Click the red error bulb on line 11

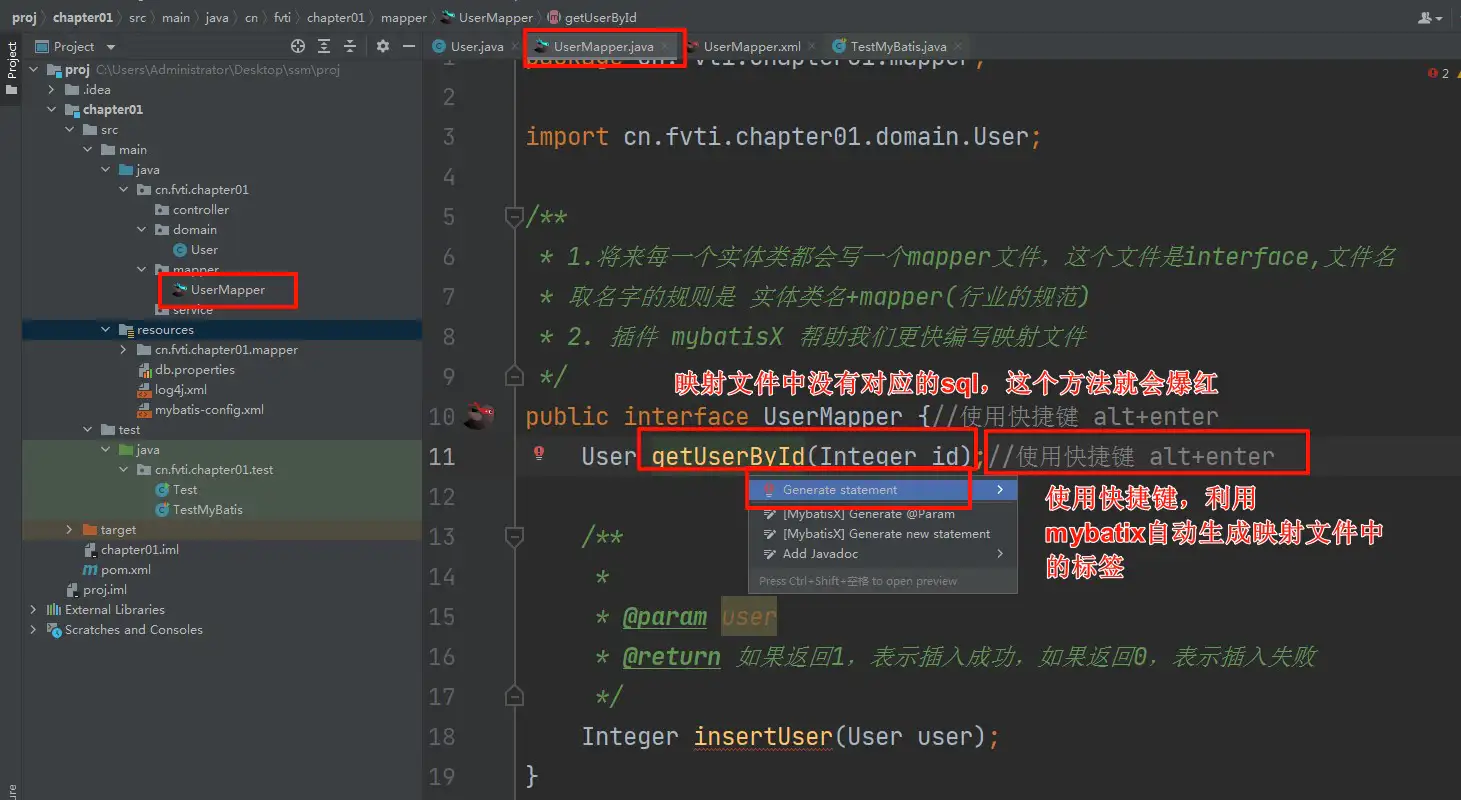pyautogui.click(x=539, y=453)
